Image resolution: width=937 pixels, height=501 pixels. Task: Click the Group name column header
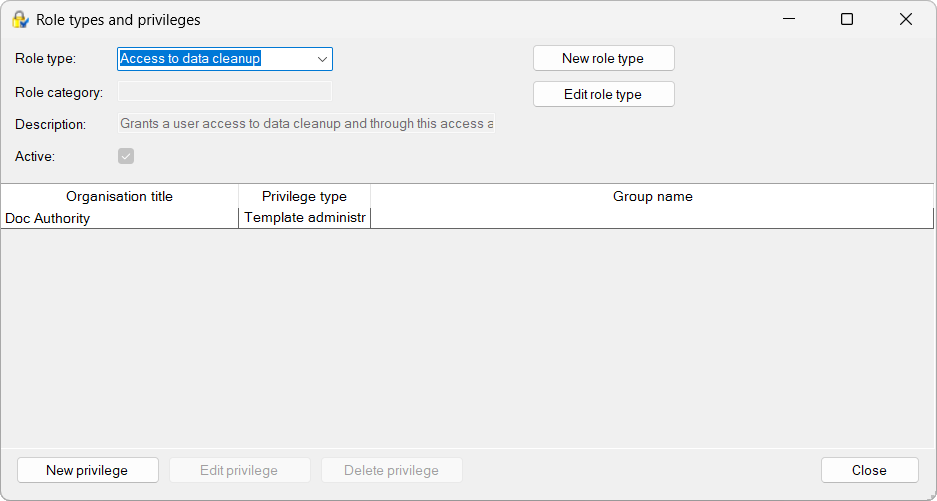coord(652,196)
